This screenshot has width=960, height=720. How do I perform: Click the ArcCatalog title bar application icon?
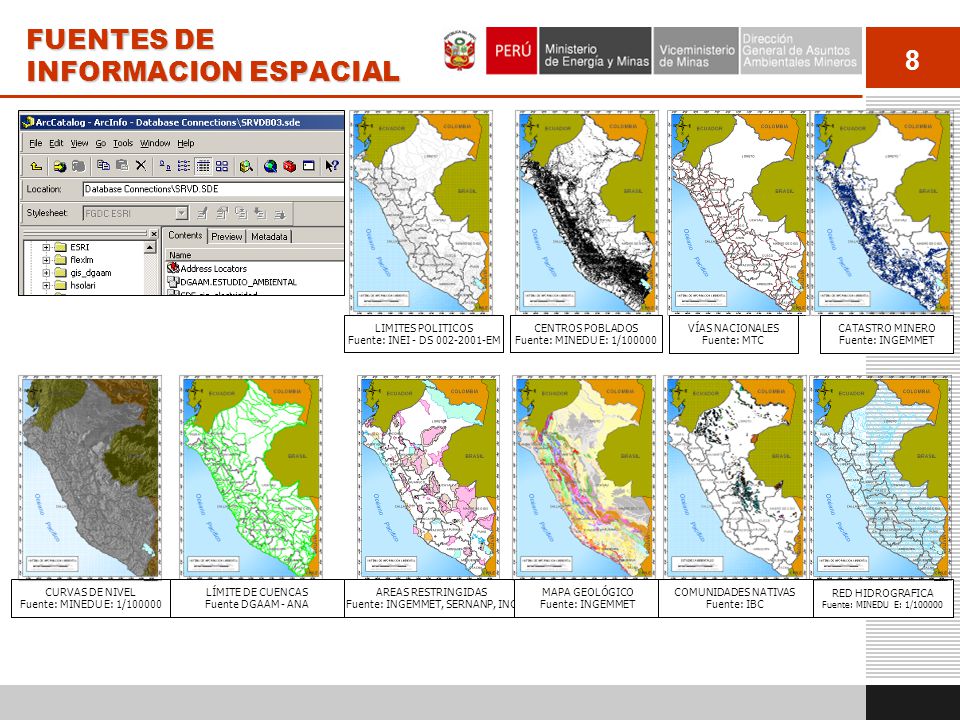click(28, 122)
